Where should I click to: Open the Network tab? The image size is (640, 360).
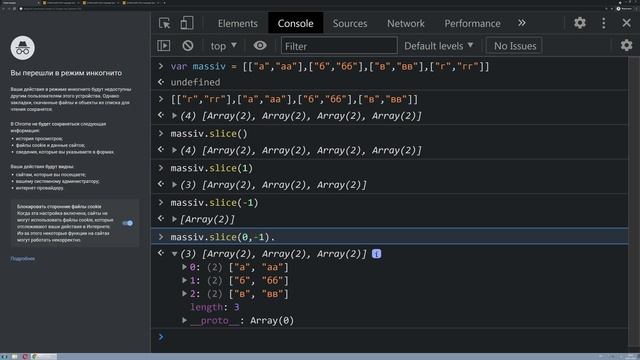(x=406, y=23)
